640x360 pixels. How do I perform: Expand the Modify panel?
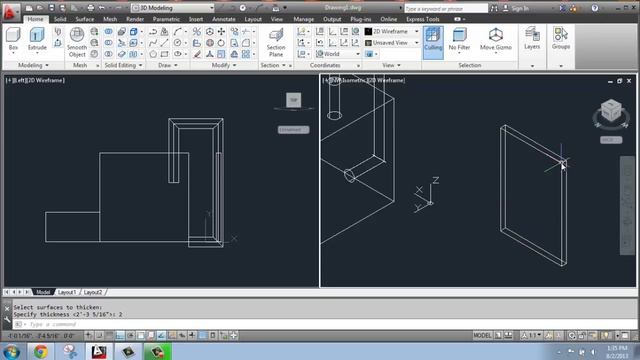[224, 65]
